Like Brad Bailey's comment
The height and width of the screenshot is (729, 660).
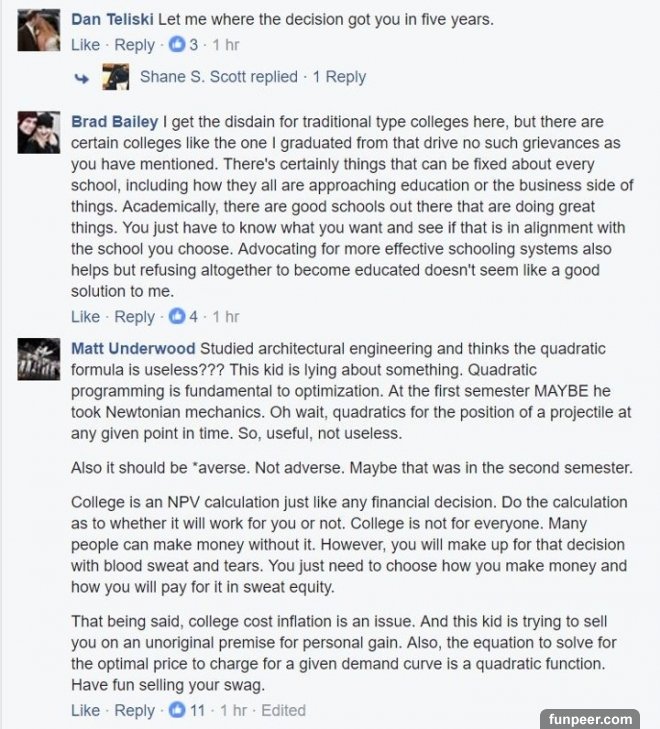(x=86, y=317)
